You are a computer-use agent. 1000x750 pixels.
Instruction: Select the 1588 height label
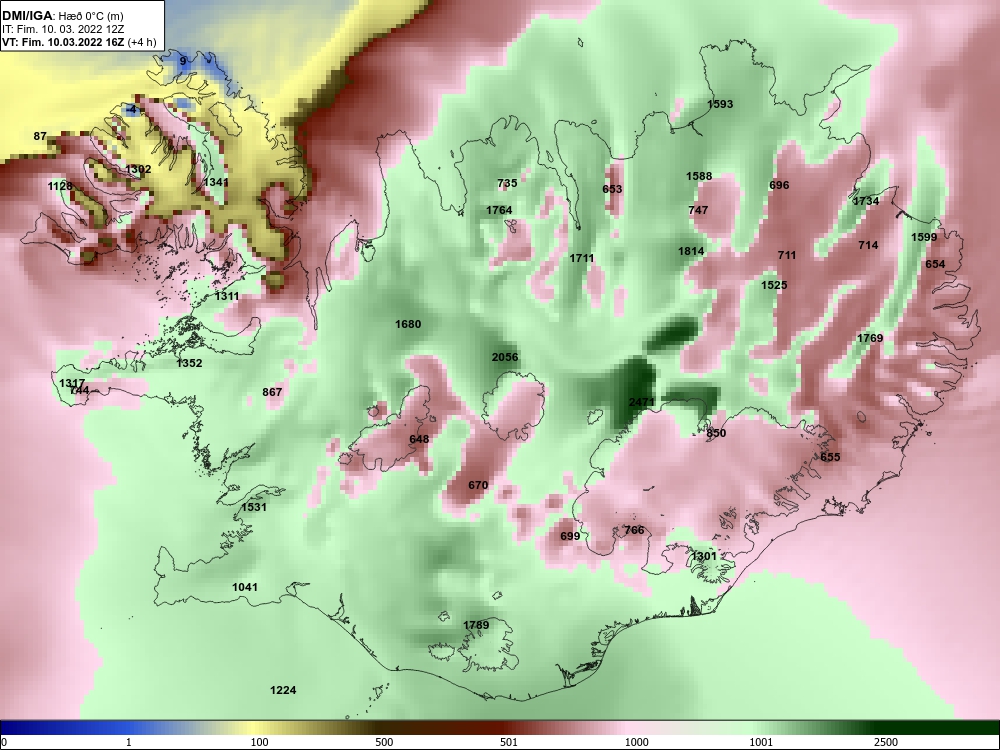pyautogui.click(x=700, y=176)
